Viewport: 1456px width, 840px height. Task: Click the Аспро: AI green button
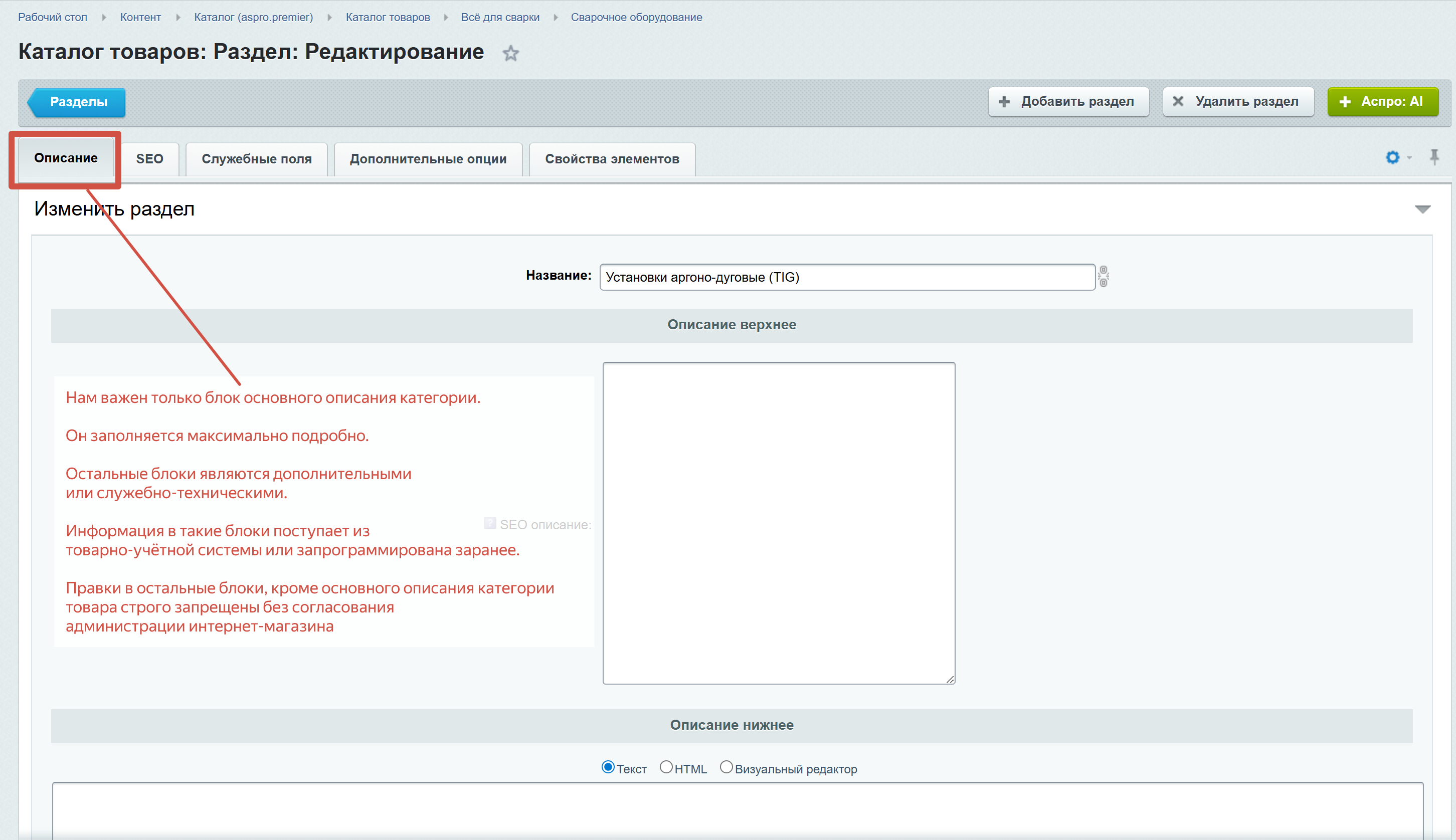pos(1382,102)
